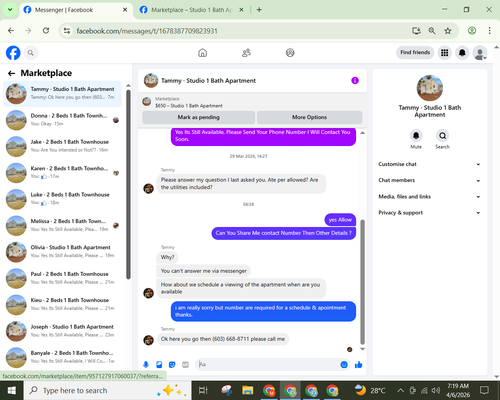Open the Windows notification center icon
Image resolution: width=500 pixels, height=400 pixels.
(484, 390)
